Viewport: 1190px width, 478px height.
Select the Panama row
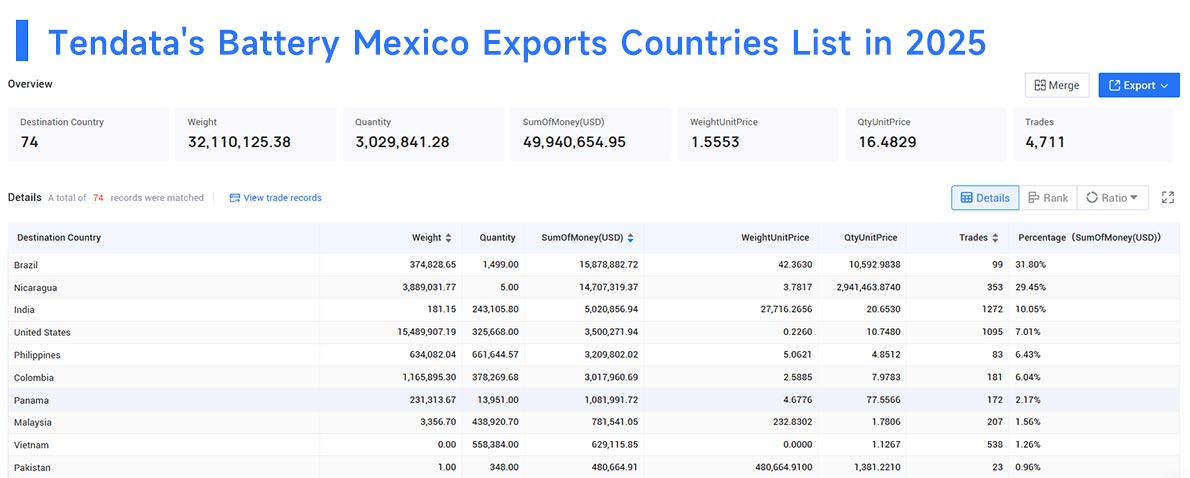click(594, 400)
